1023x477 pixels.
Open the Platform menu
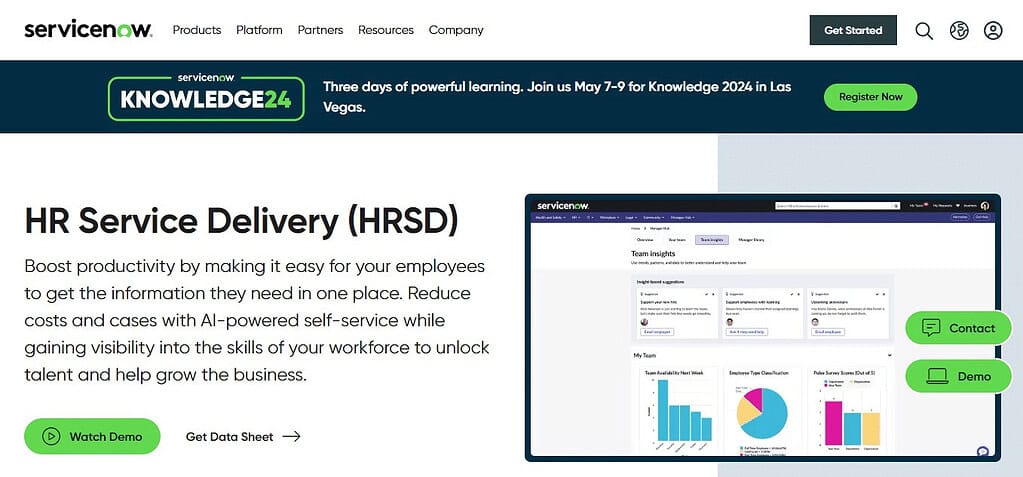pyautogui.click(x=260, y=30)
